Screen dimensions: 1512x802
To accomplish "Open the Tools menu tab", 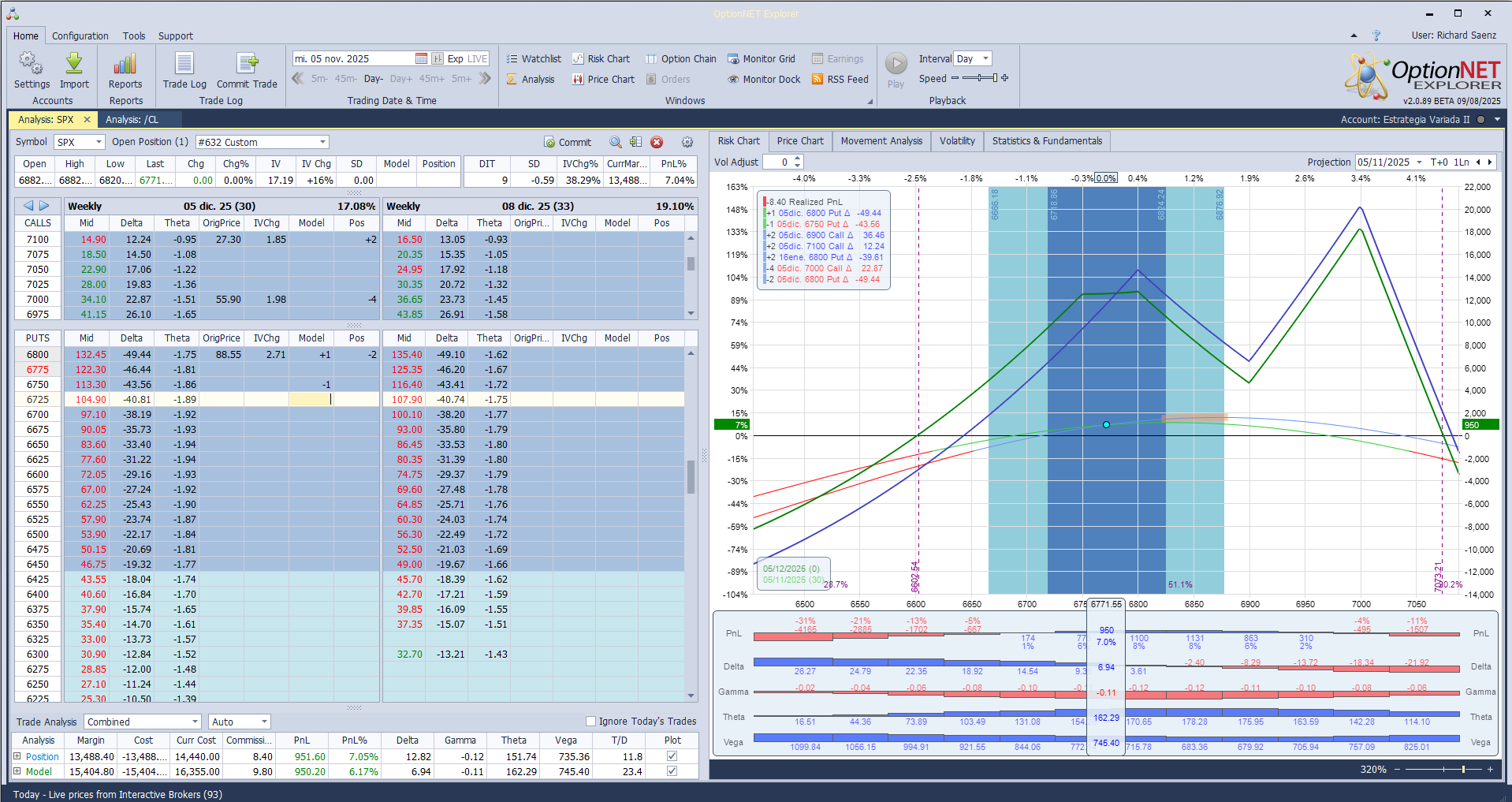I will pyautogui.click(x=134, y=35).
